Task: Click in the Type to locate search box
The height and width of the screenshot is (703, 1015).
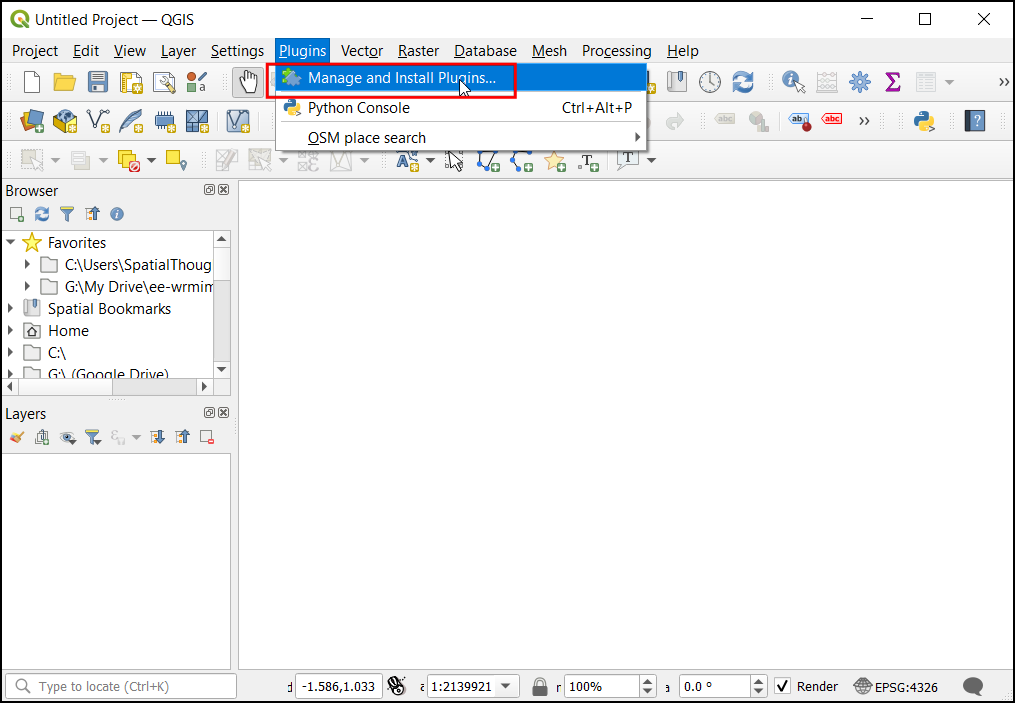Action: (121, 686)
